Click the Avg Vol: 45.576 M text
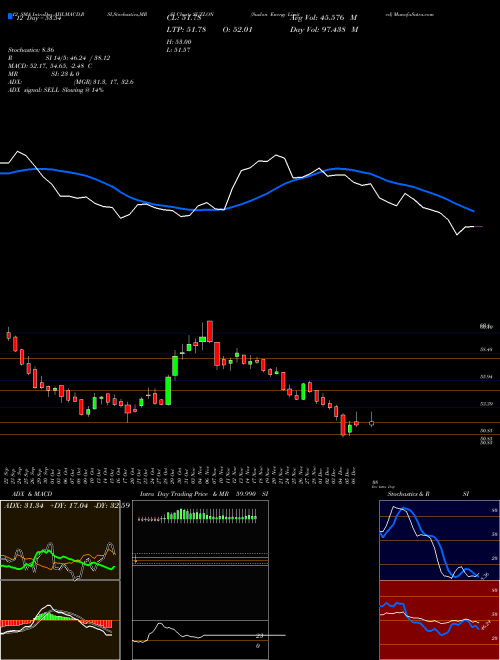Screen dimensions: 500x660 pyautogui.click(x=324, y=17)
